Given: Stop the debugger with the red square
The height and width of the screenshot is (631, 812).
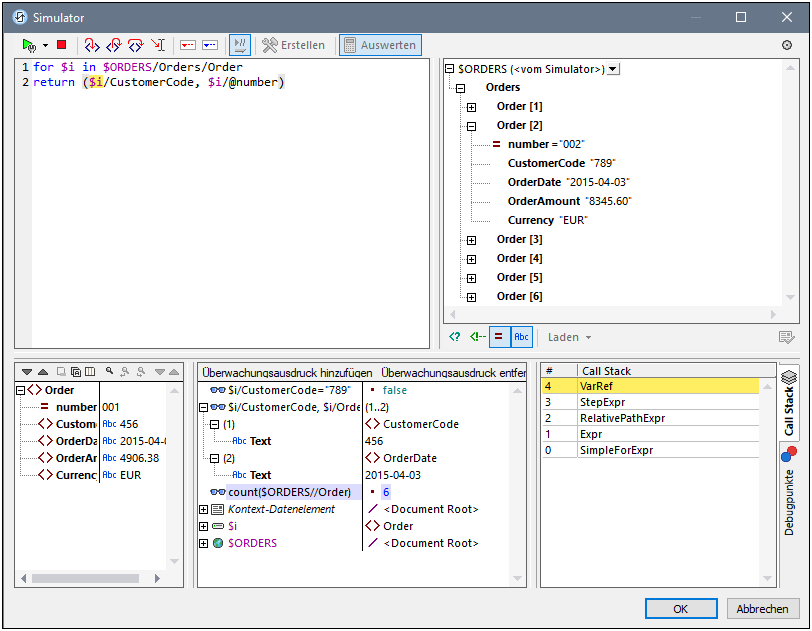Looking at the screenshot, I should point(61,45).
